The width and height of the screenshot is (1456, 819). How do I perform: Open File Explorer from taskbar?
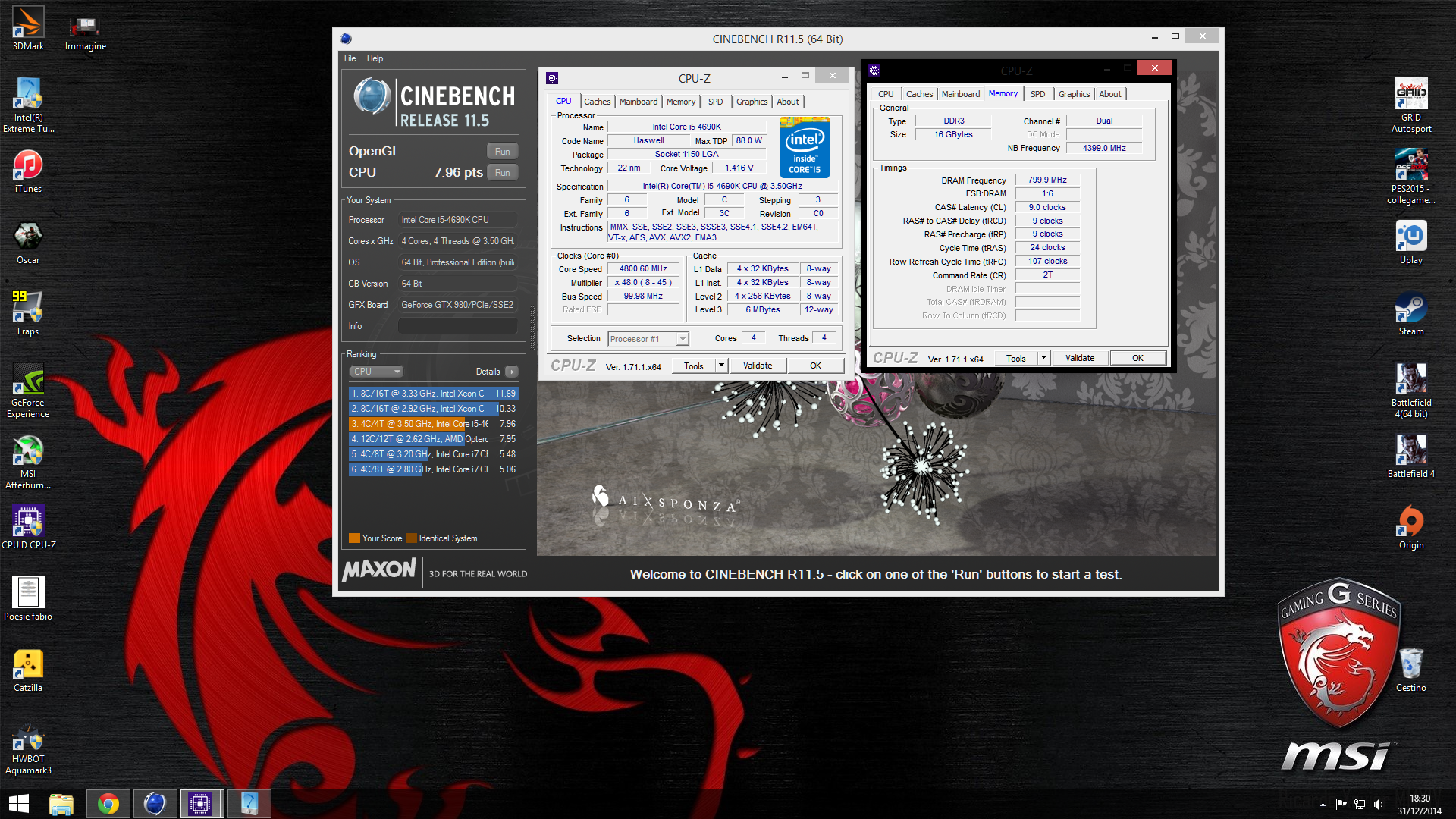61,804
